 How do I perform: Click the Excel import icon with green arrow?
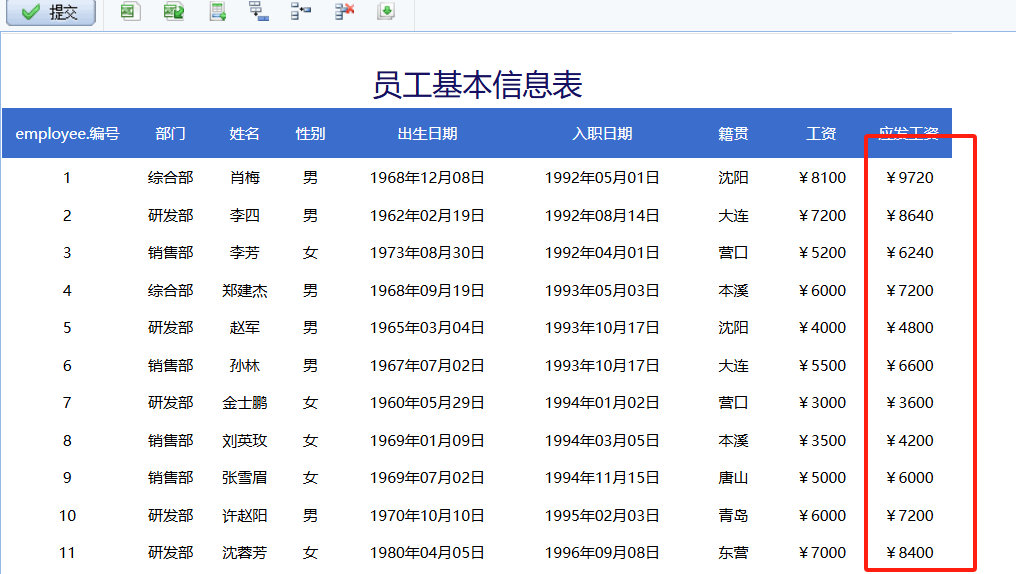tap(174, 12)
